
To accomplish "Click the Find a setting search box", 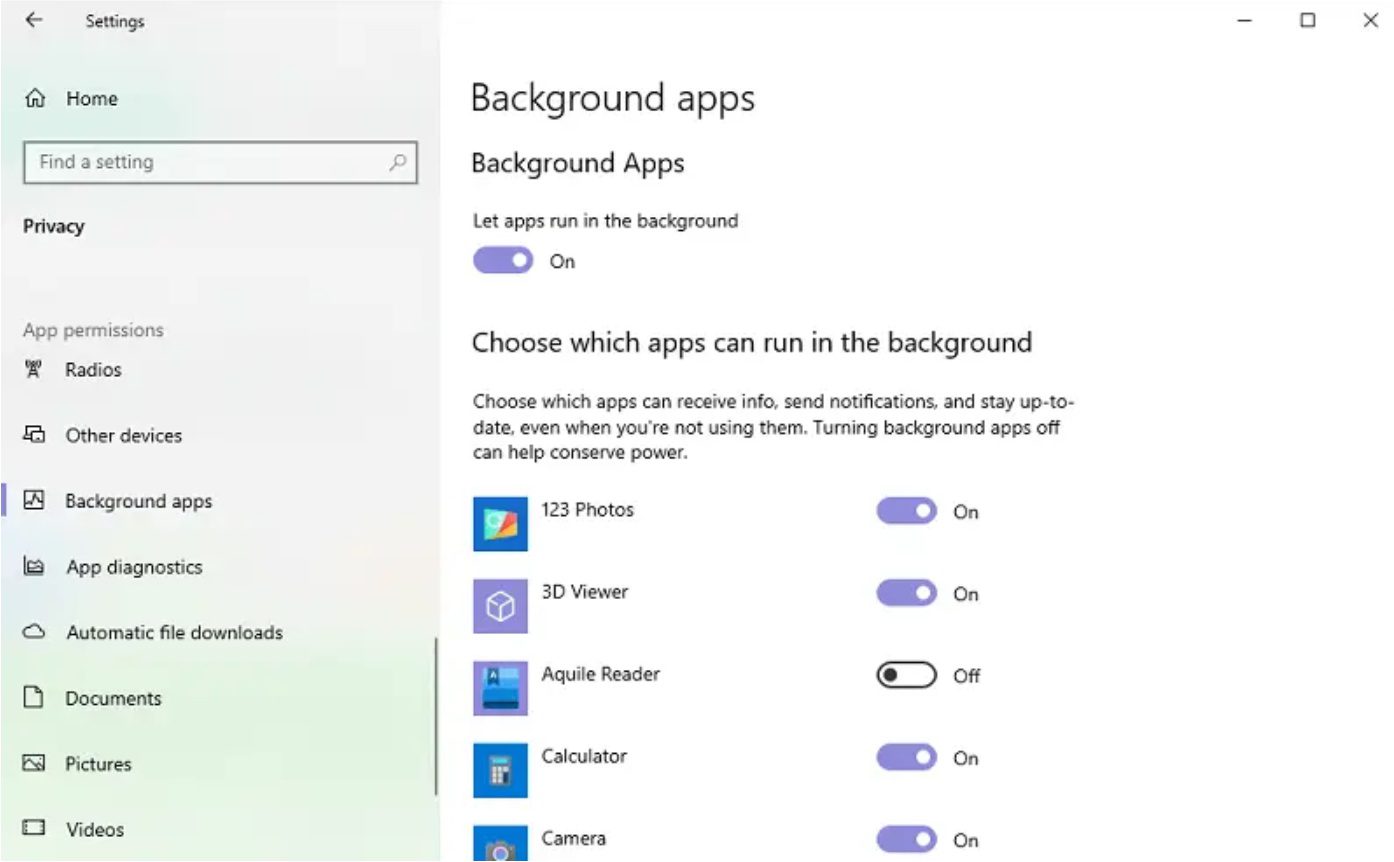I will [210, 162].
